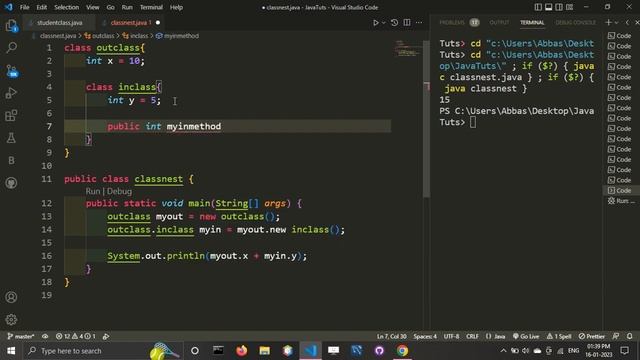The width and height of the screenshot is (640, 360).
Task: Click the Run CodeLens above main
Action: (93, 191)
